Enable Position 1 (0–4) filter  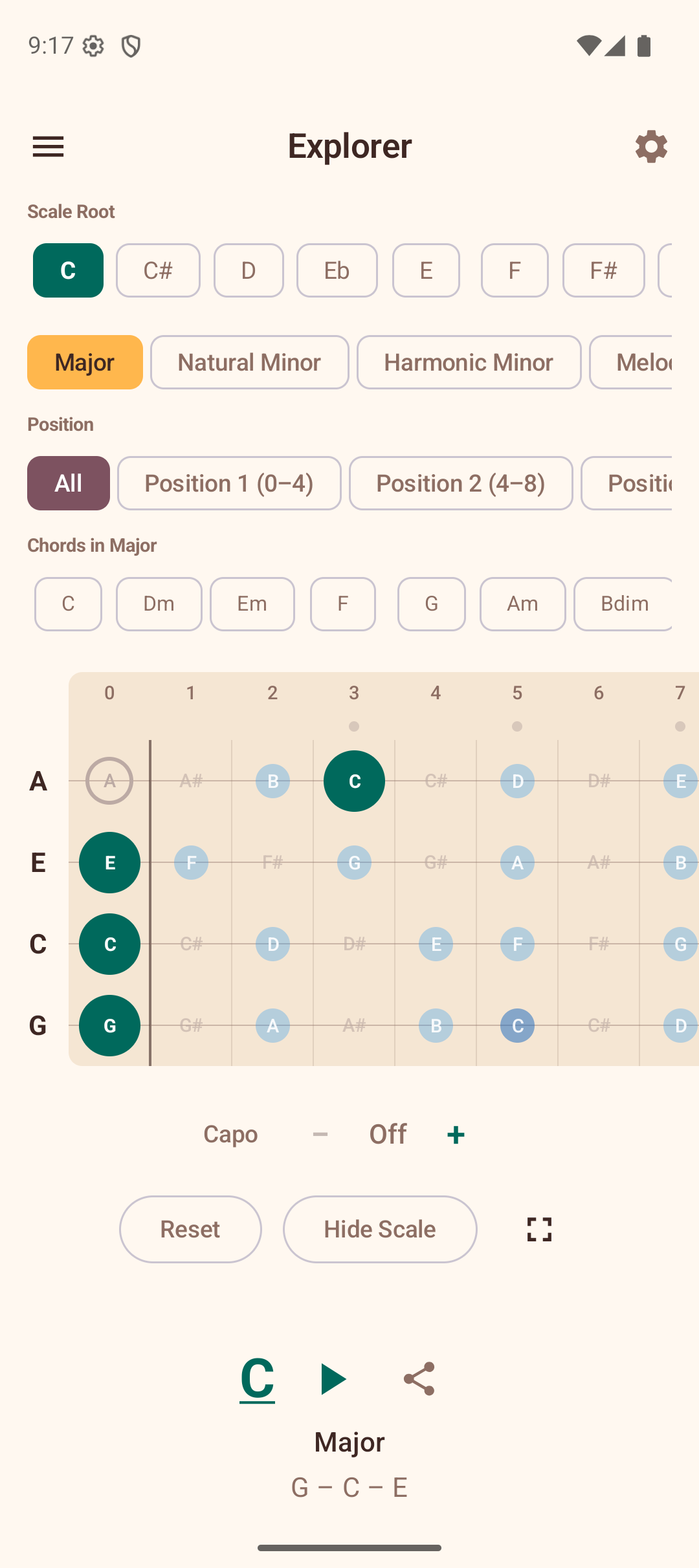click(229, 483)
